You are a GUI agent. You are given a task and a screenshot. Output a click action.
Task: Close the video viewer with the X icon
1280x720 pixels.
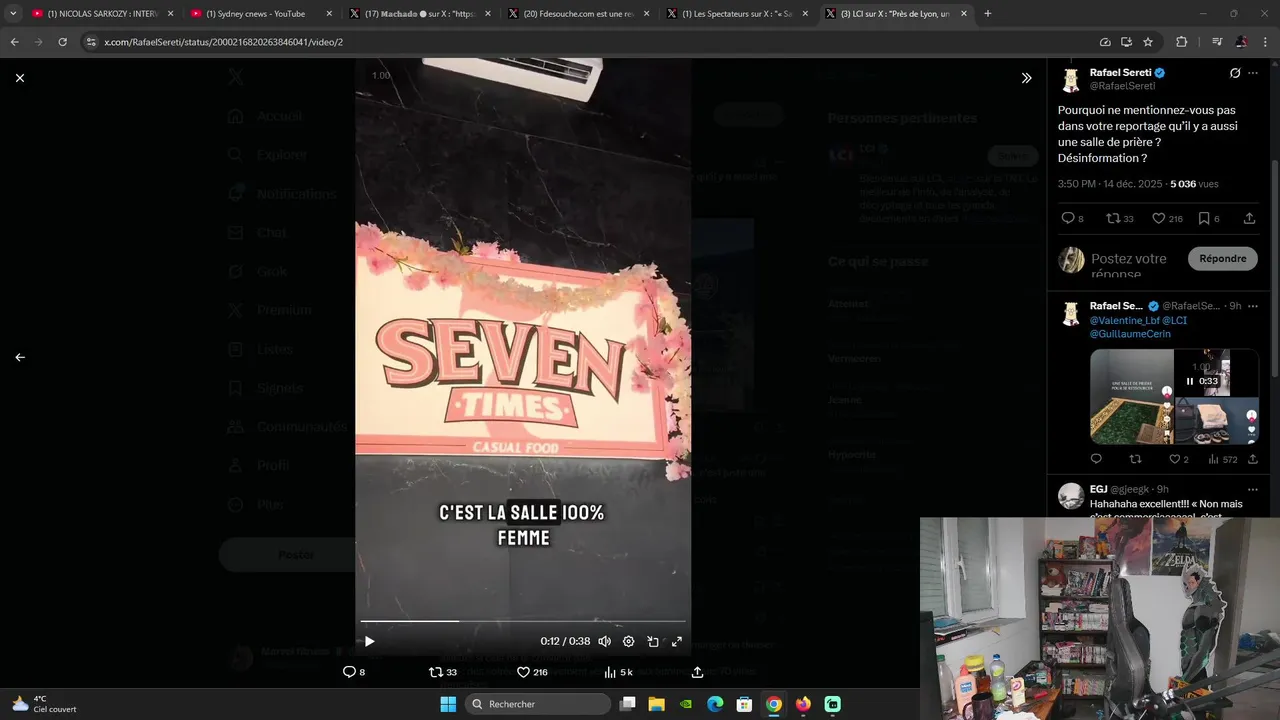coord(20,77)
